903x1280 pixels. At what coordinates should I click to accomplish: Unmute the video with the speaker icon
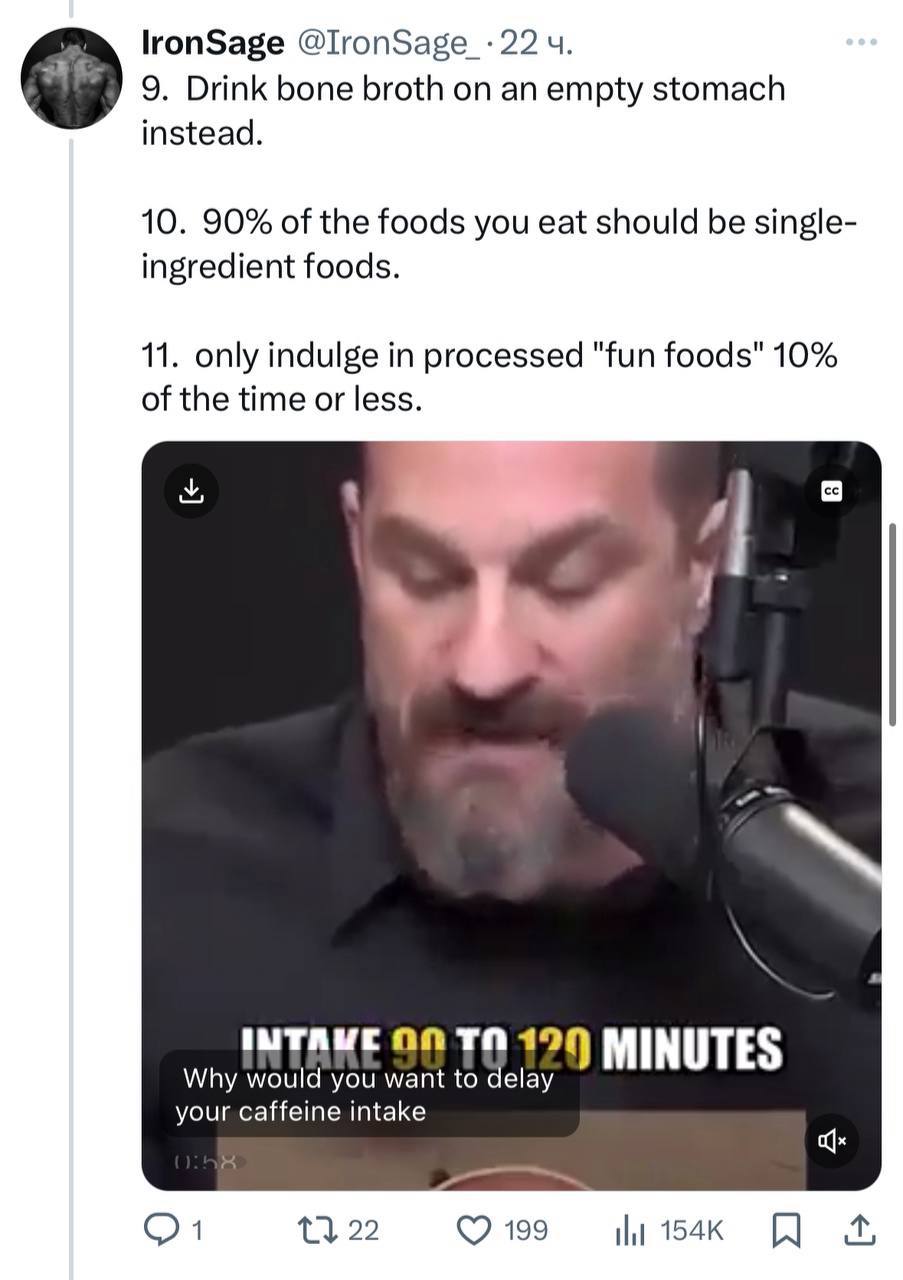(x=831, y=1140)
